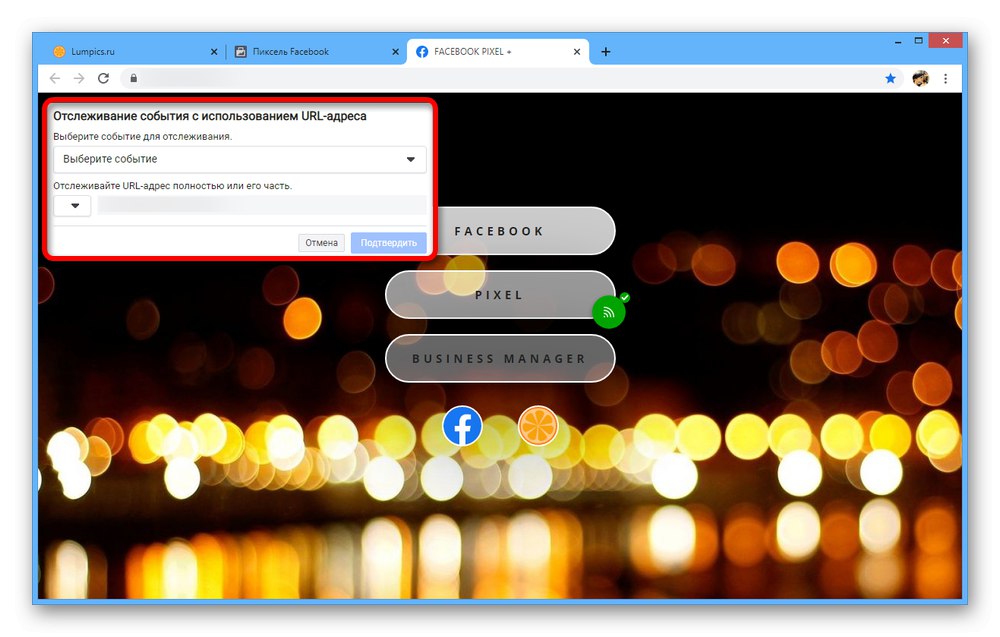Focus the tracked URL input field
1000x637 pixels.
pyautogui.click(x=261, y=205)
